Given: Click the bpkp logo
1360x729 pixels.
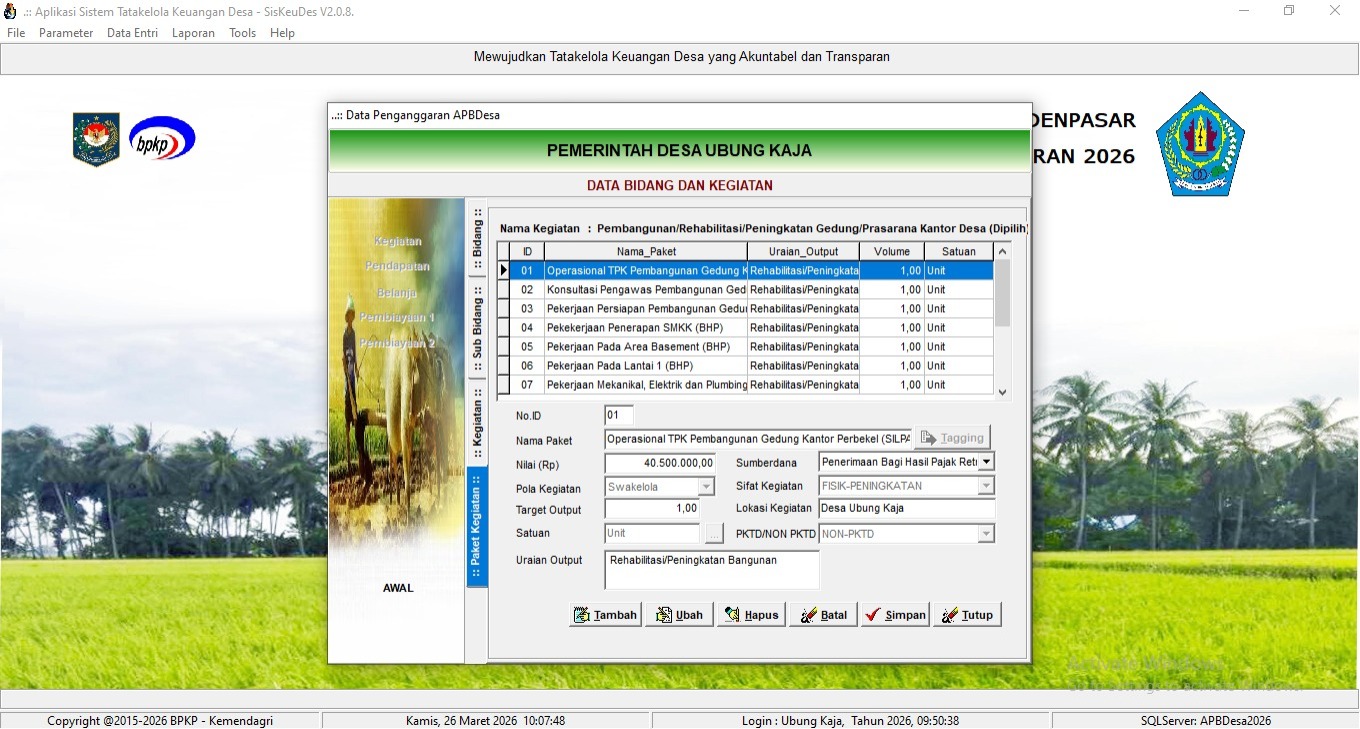Looking at the screenshot, I should (162, 138).
